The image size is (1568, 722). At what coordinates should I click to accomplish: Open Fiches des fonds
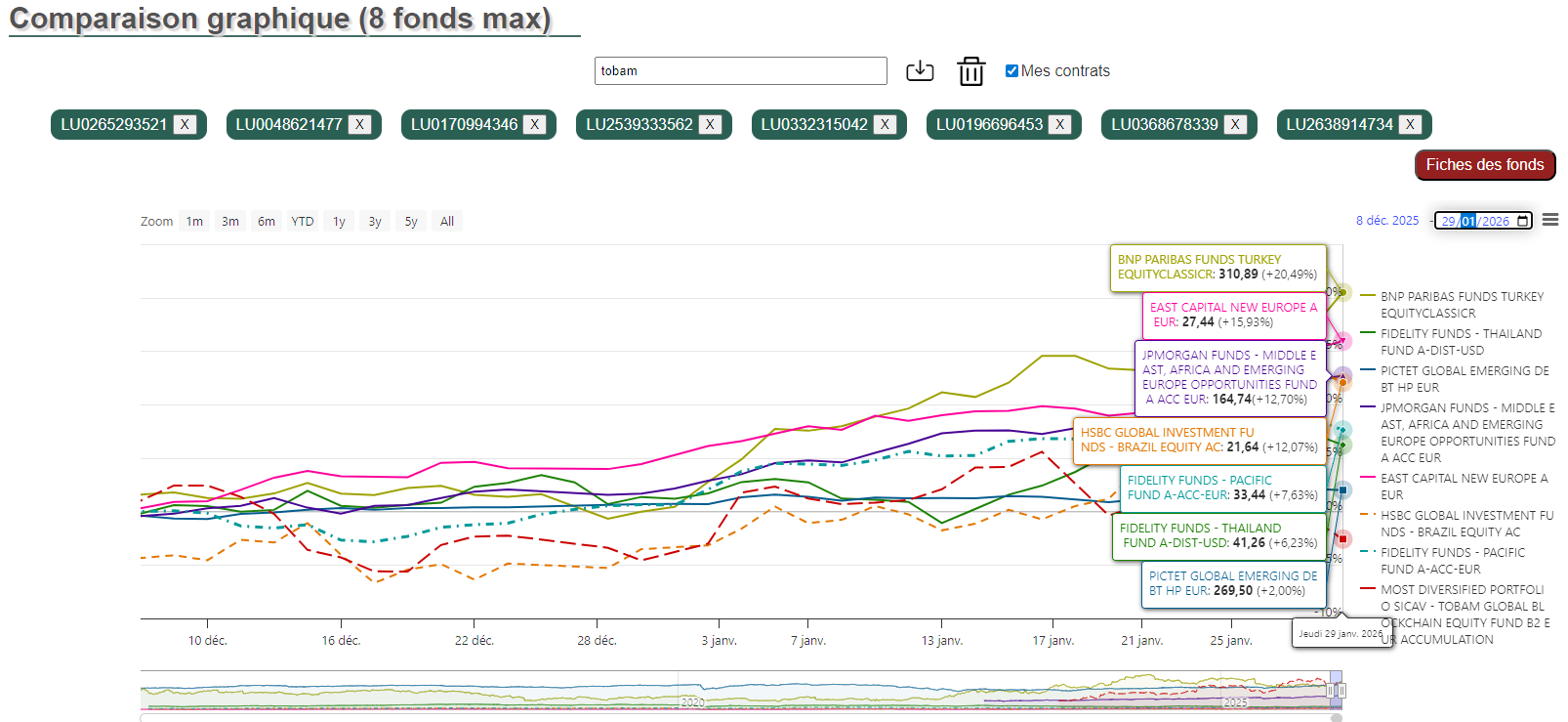(x=1484, y=165)
